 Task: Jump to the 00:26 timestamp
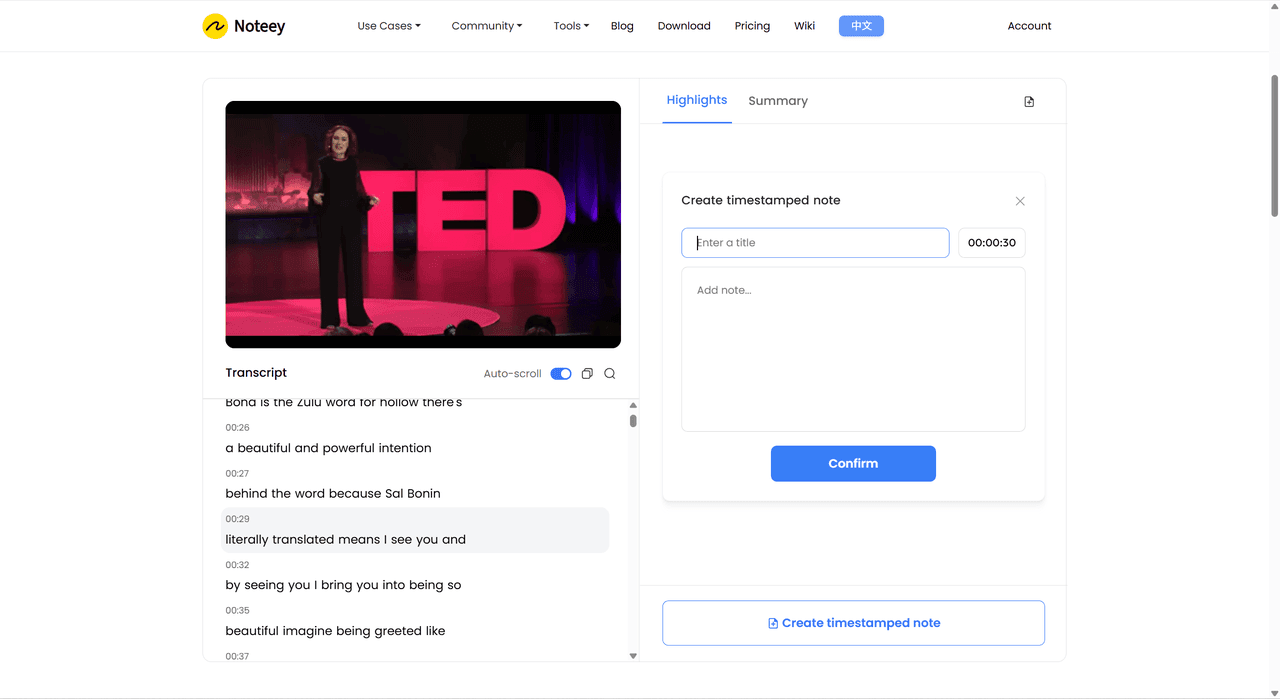coord(237,428)
